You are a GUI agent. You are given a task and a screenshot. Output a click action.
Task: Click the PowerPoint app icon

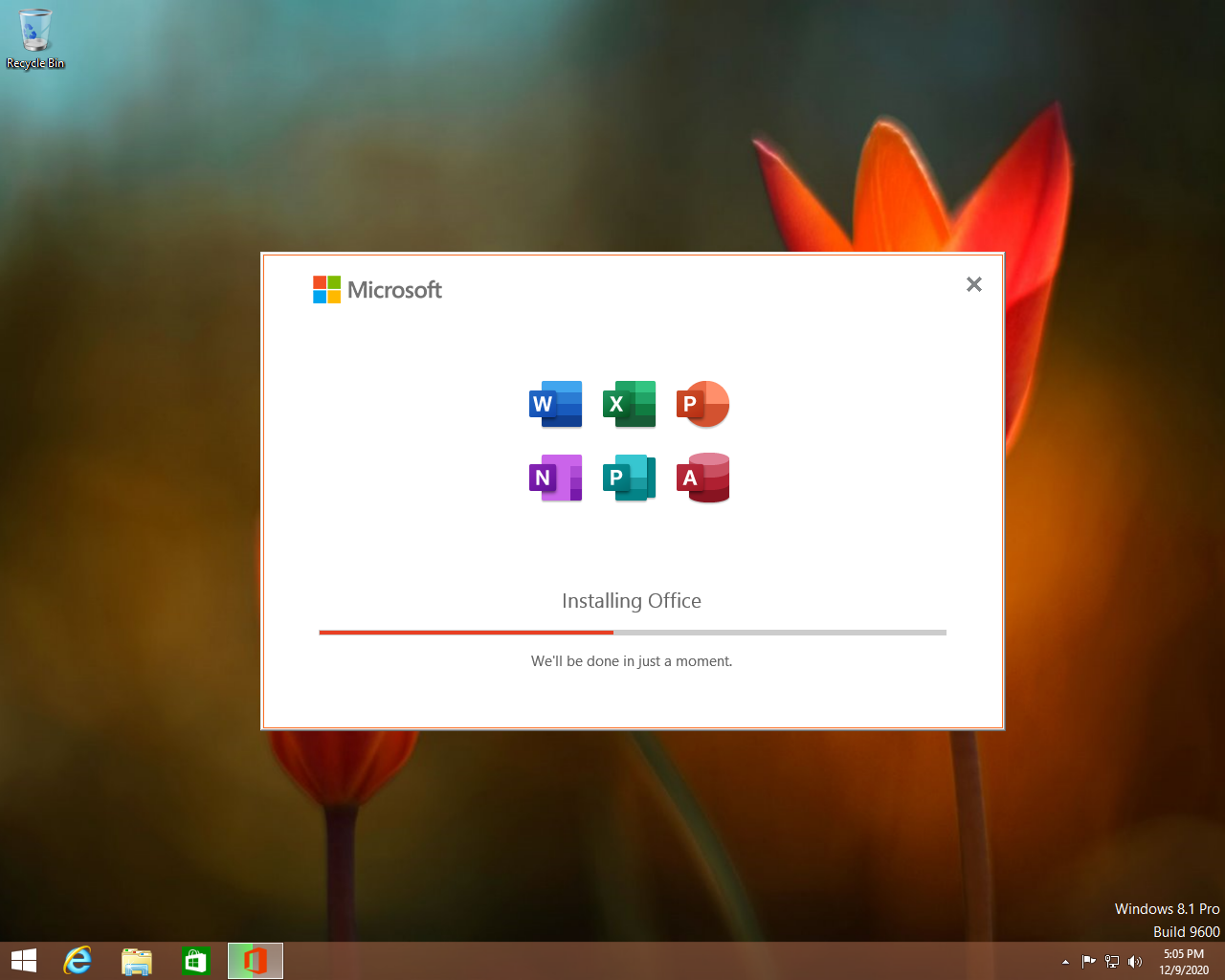tap(703, 404)
